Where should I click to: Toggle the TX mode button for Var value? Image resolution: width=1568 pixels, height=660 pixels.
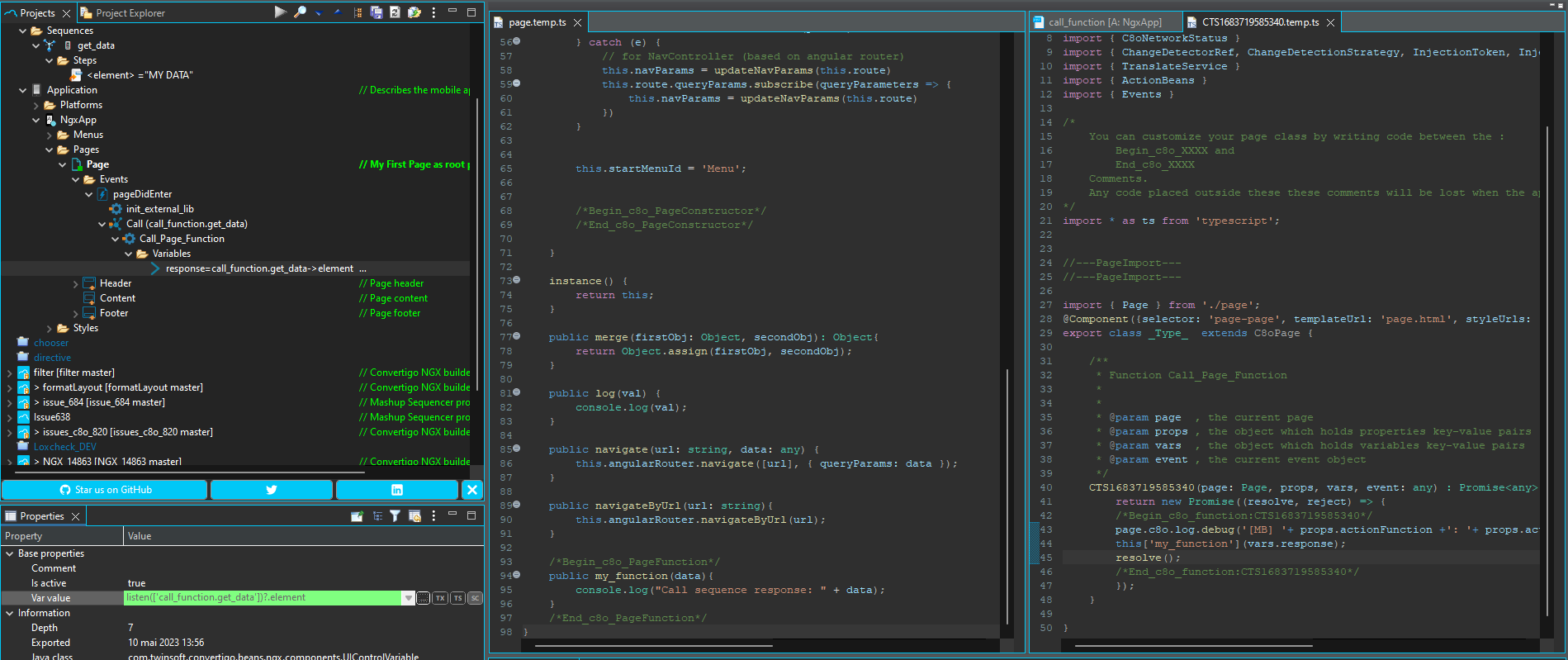(440, 598)
